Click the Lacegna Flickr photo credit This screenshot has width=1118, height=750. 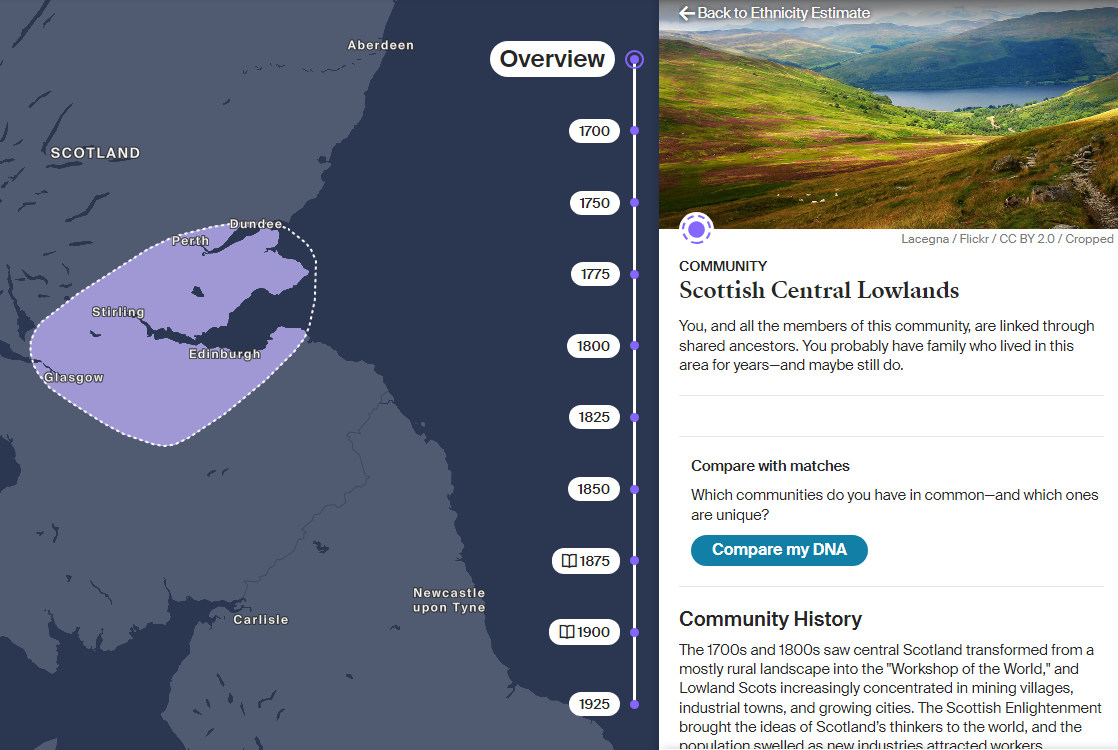click(1007, 239)
